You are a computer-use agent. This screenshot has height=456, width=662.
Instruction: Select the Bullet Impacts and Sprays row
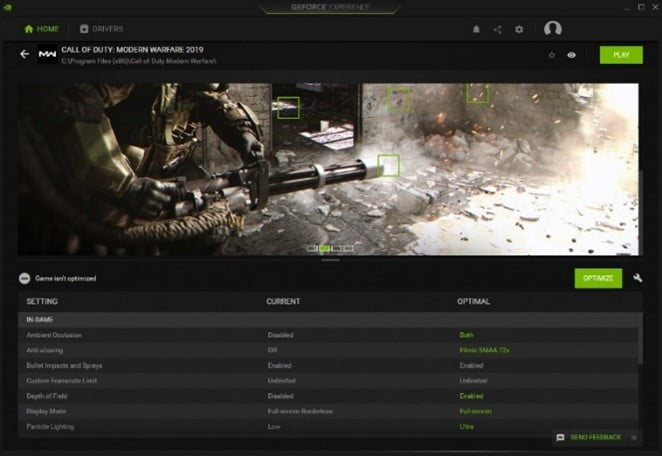point(328,365)
